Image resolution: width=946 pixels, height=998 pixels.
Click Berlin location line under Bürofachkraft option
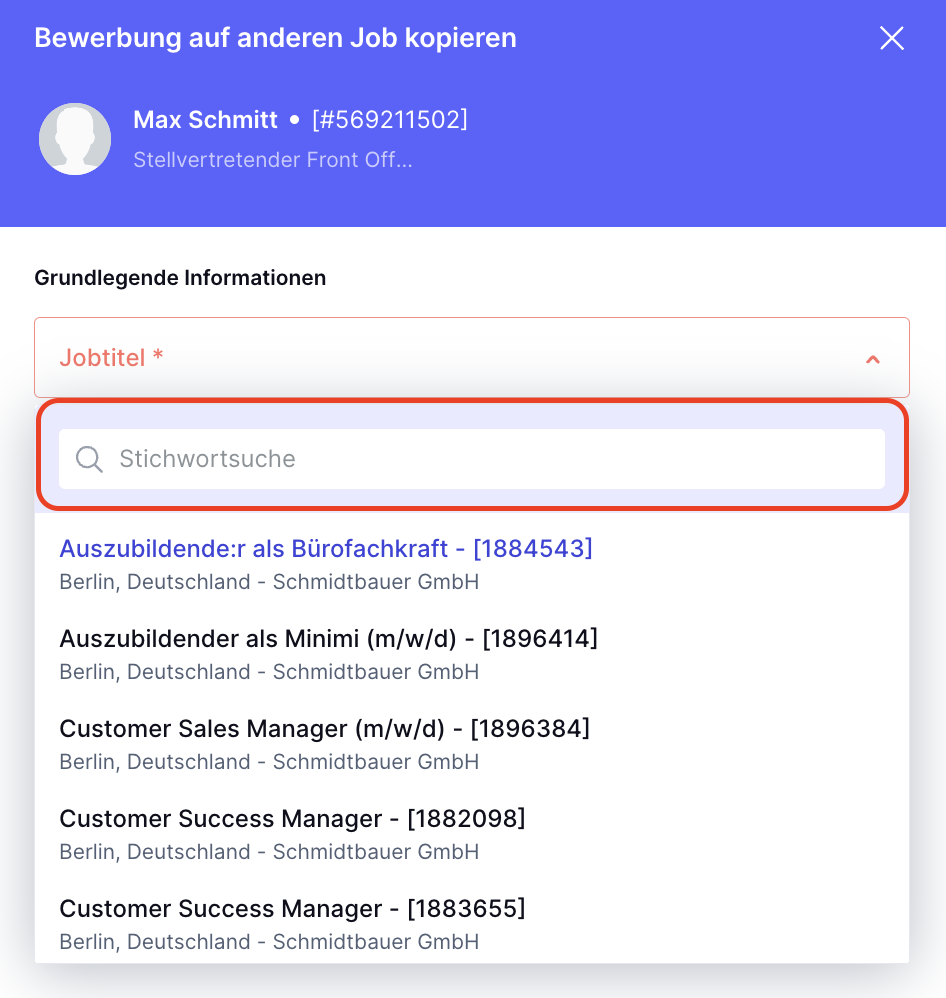[269, 582]
